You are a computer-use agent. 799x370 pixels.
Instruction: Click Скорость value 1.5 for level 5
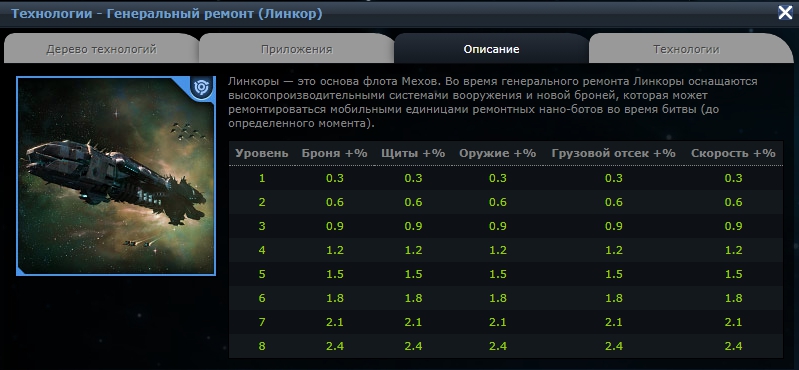[x=733, y=274]
